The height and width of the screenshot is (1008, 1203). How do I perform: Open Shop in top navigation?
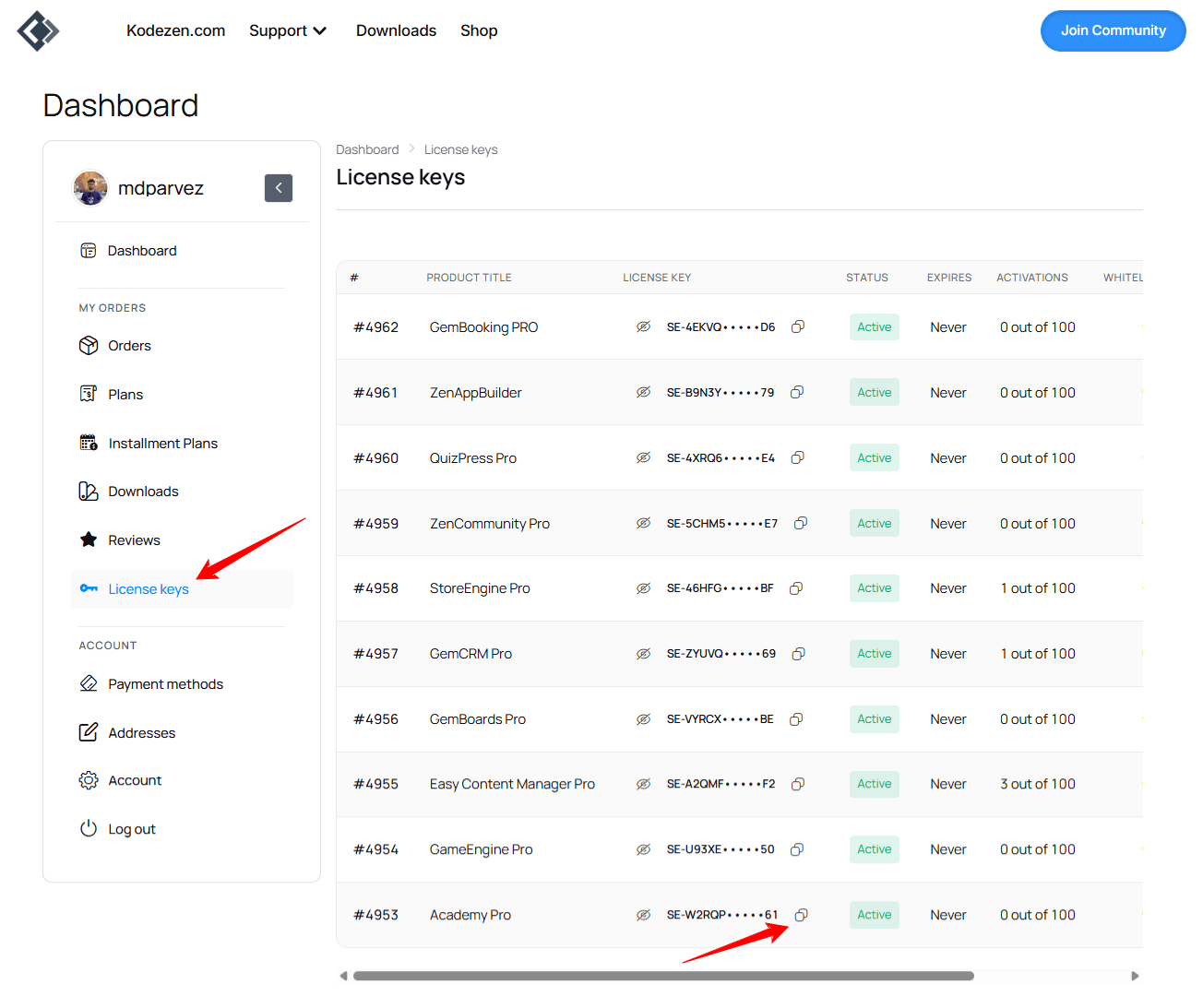[x=479, y=30]
